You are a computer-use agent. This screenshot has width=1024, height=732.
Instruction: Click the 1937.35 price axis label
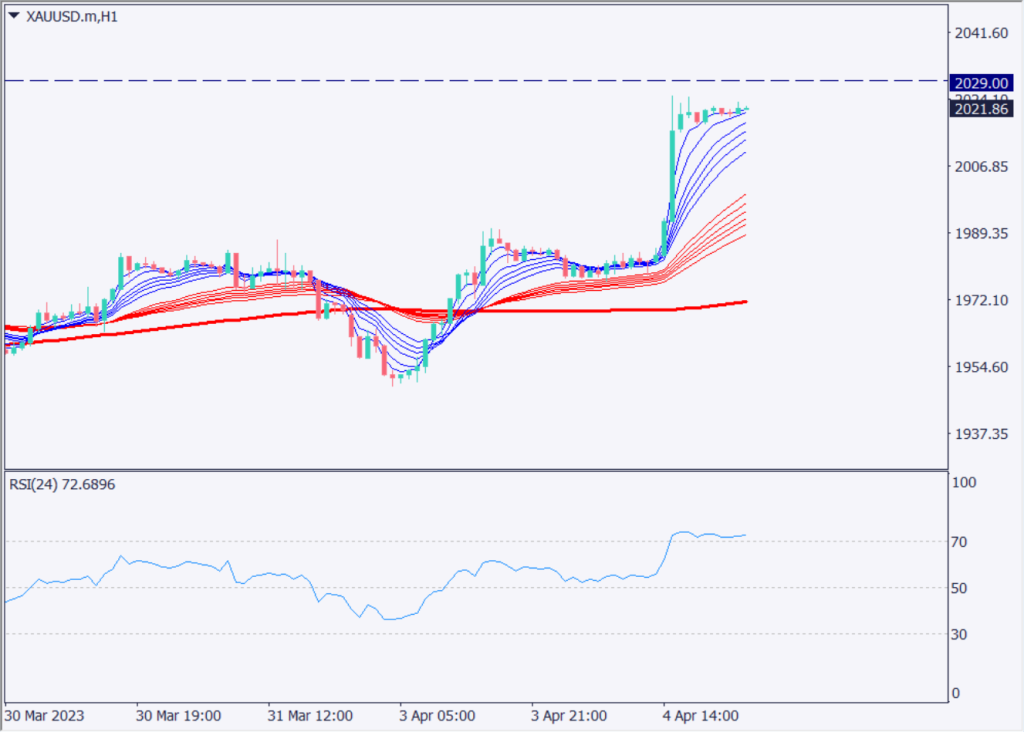coord(981,434)
